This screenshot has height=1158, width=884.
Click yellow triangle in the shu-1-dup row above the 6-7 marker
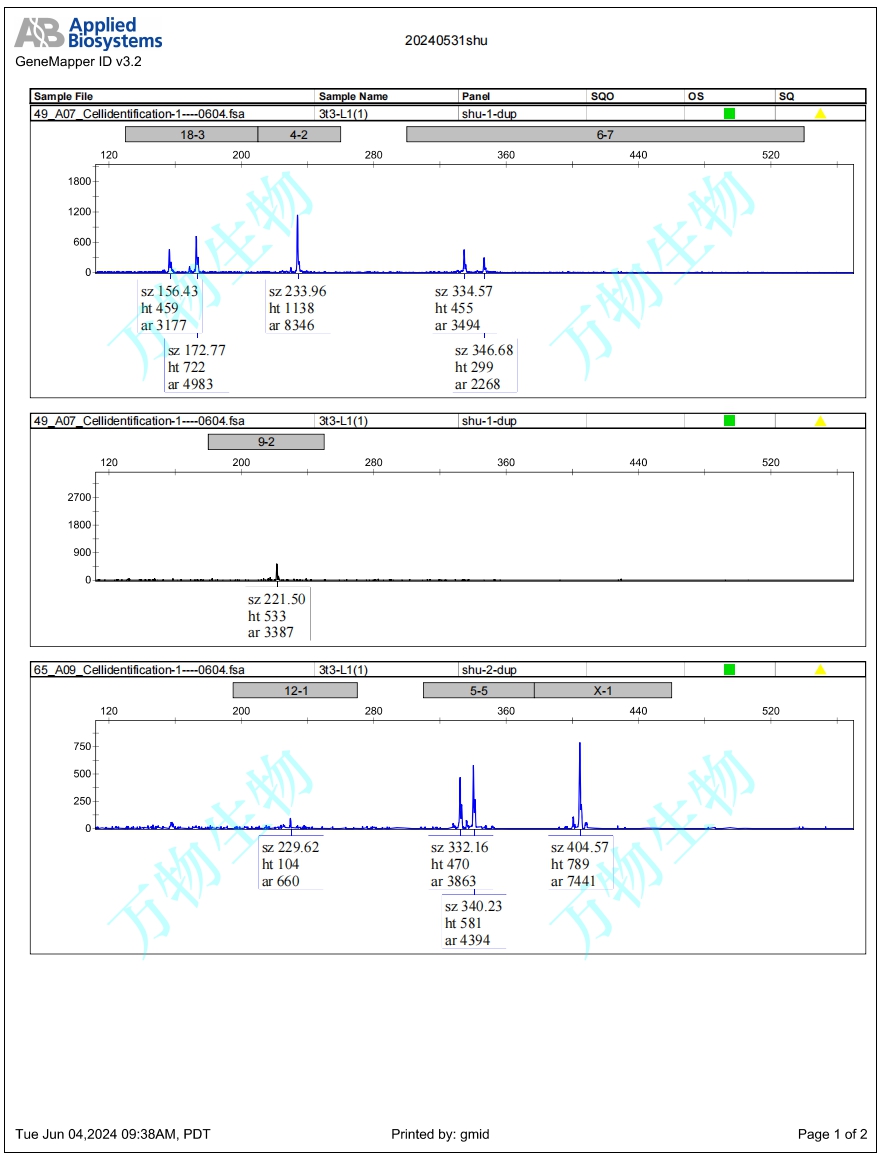click(820, 114)
